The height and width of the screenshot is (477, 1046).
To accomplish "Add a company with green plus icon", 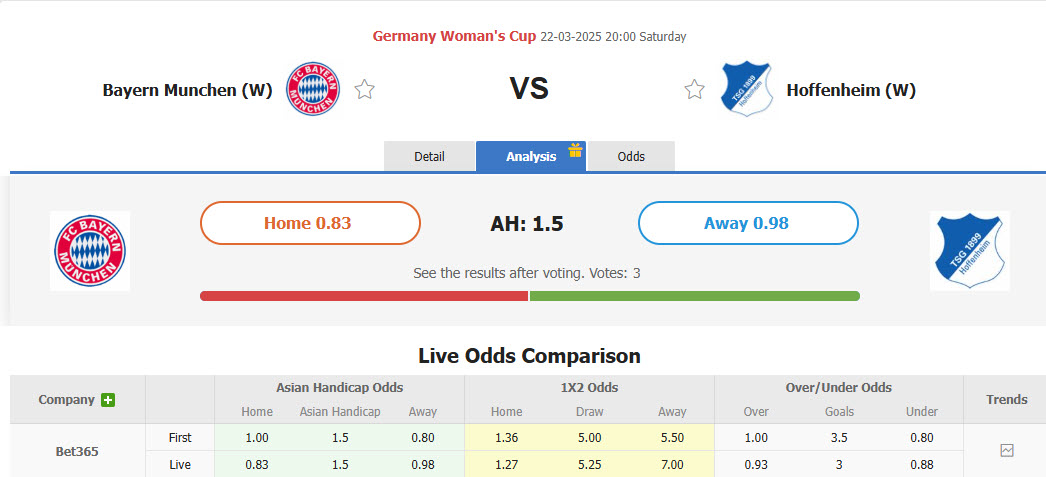I will tap(108, 400).
